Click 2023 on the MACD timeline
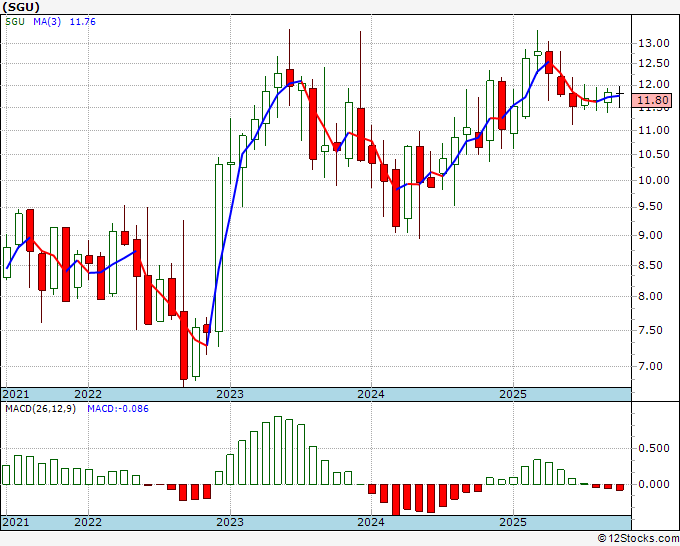Screen dimensions: 680x546 [x=230, y=522]
